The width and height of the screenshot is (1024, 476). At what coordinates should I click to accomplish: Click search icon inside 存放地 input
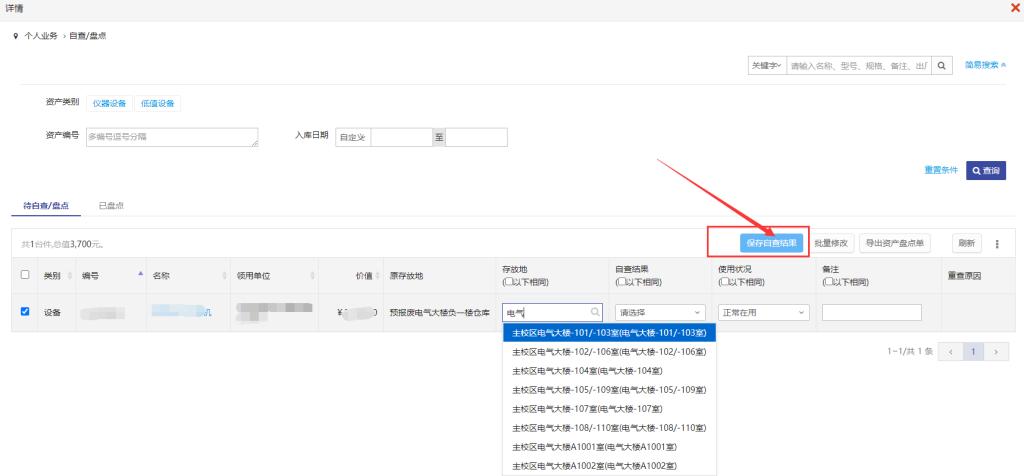(595, 312)
